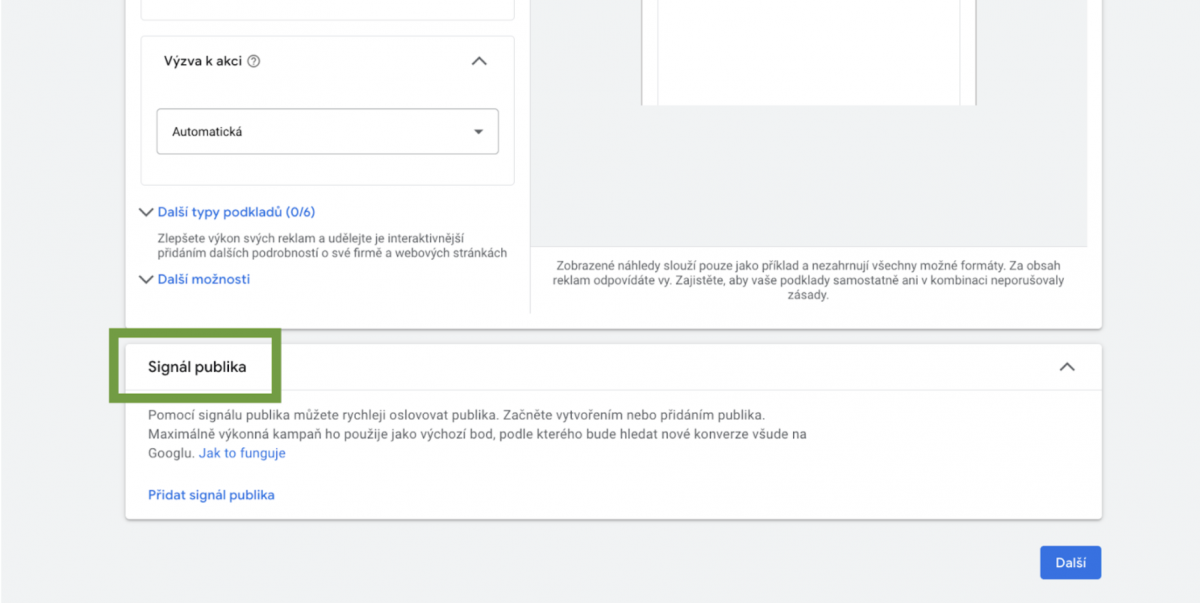The image size is (1200, 603).
Task: Click Přidat signál publika
Action: pyautogui.click(x=211, y=495)
